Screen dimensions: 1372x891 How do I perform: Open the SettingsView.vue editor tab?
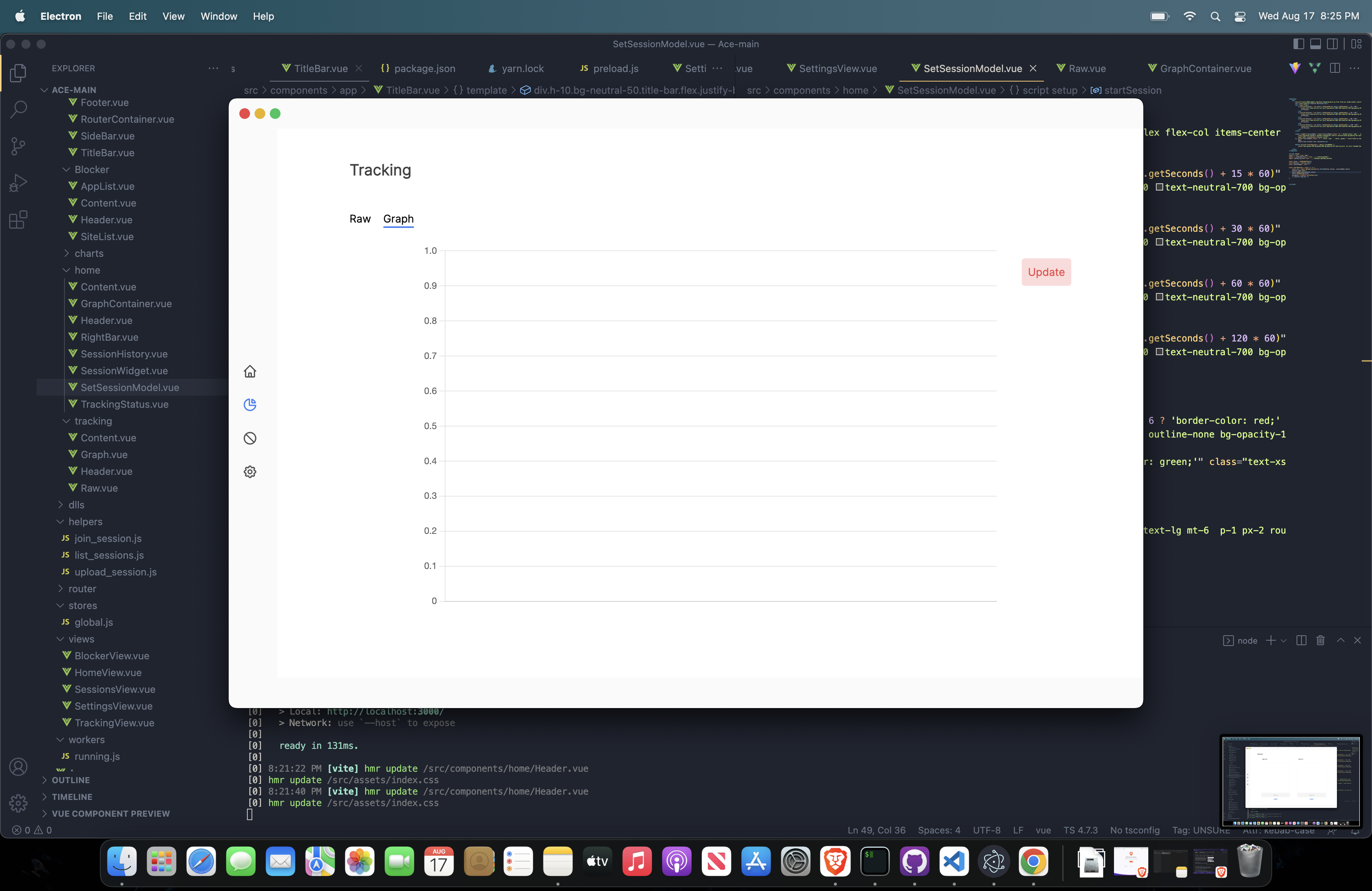tap(837, 69)
